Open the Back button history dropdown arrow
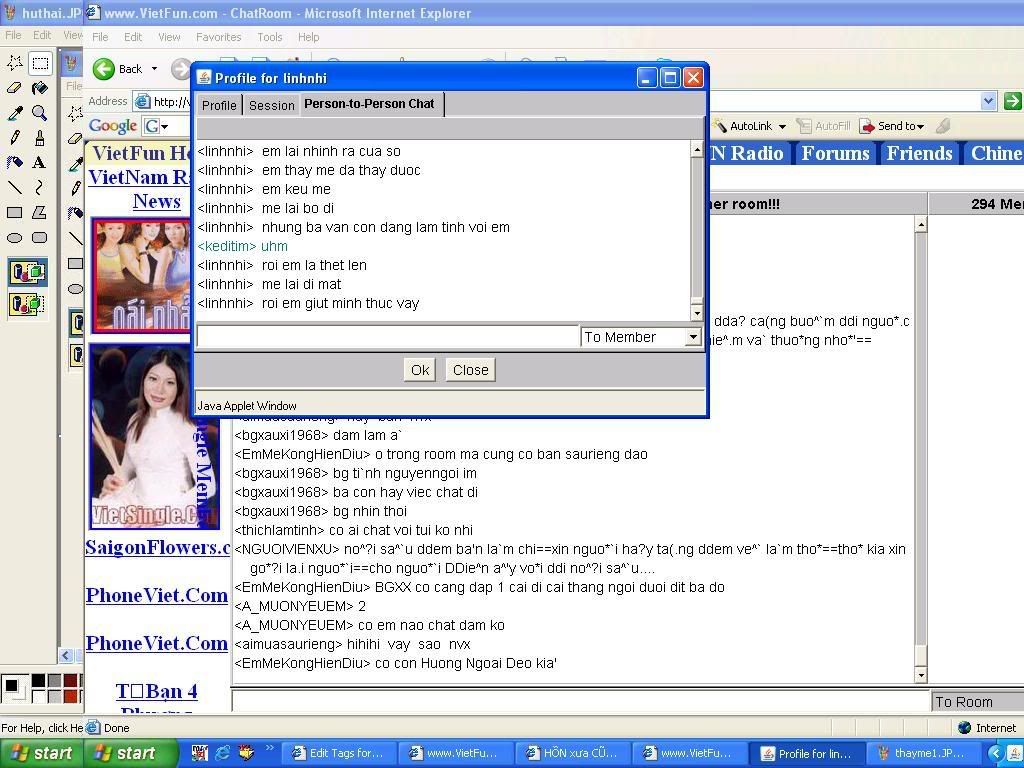1024x768 pixels. tap(154, 69)
